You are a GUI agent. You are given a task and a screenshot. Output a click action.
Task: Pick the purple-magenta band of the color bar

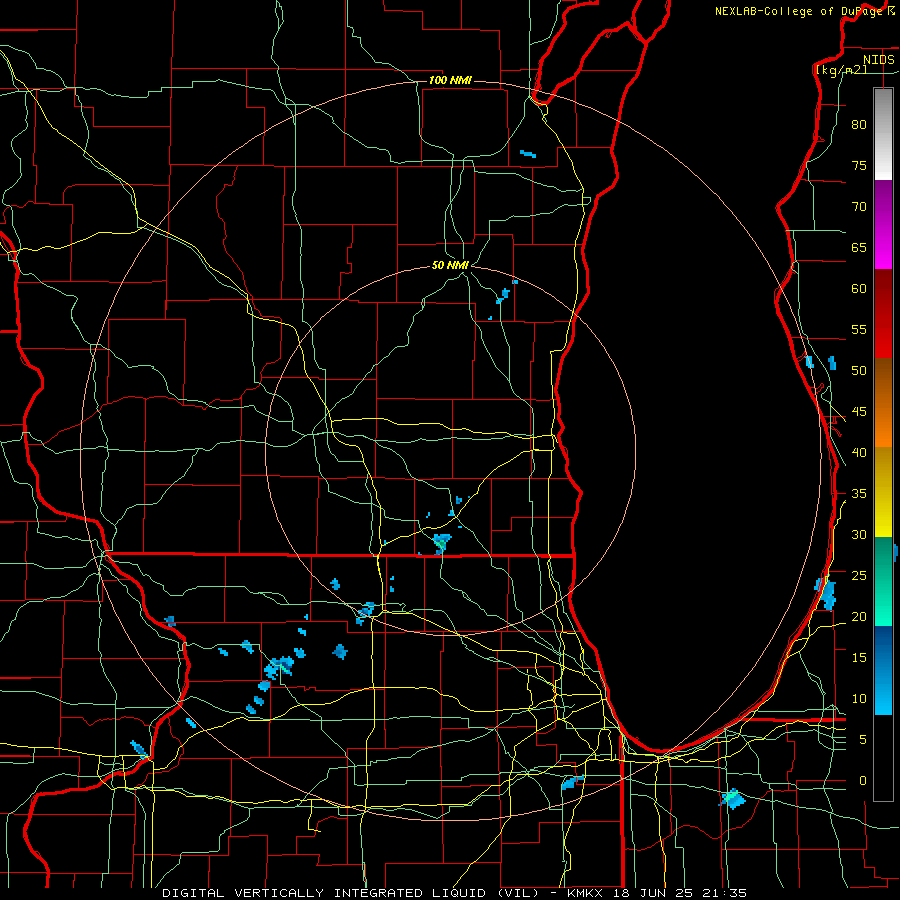[x=883, y=224]
